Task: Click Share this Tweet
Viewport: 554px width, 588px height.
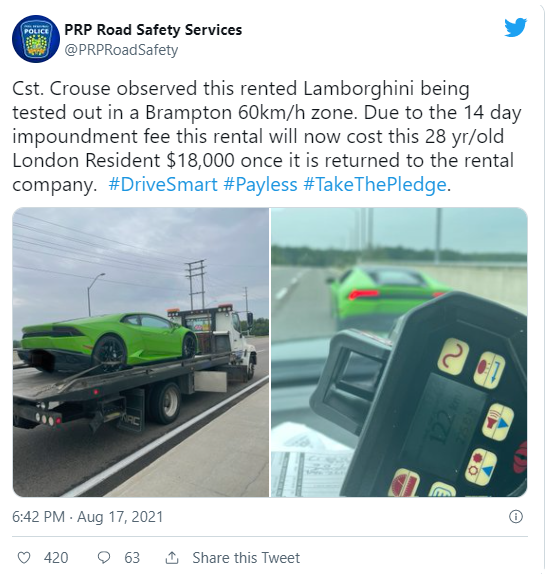Action: click(x=246, y=558)
